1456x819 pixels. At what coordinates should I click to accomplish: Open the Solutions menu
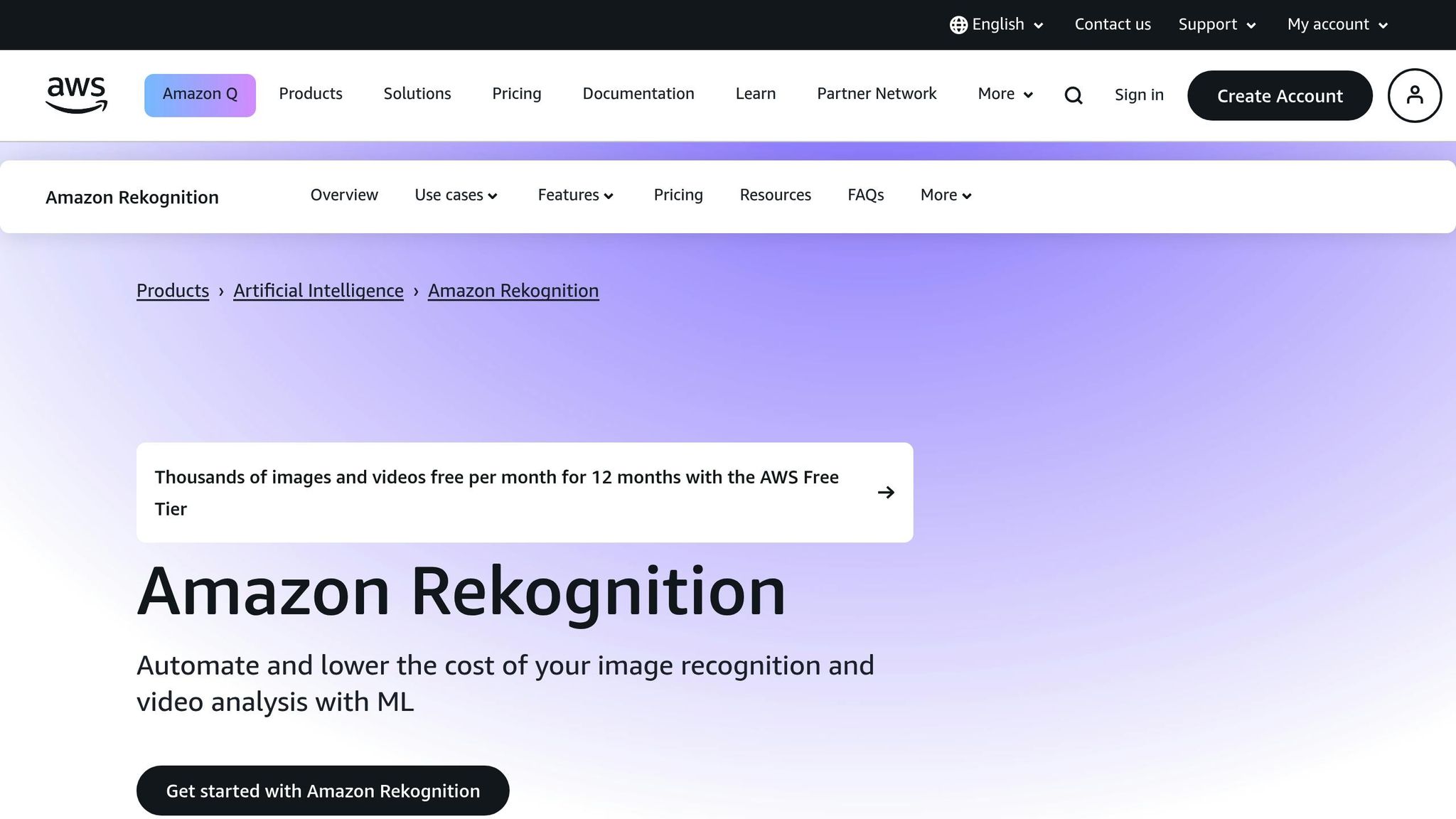tap(417, 94)
